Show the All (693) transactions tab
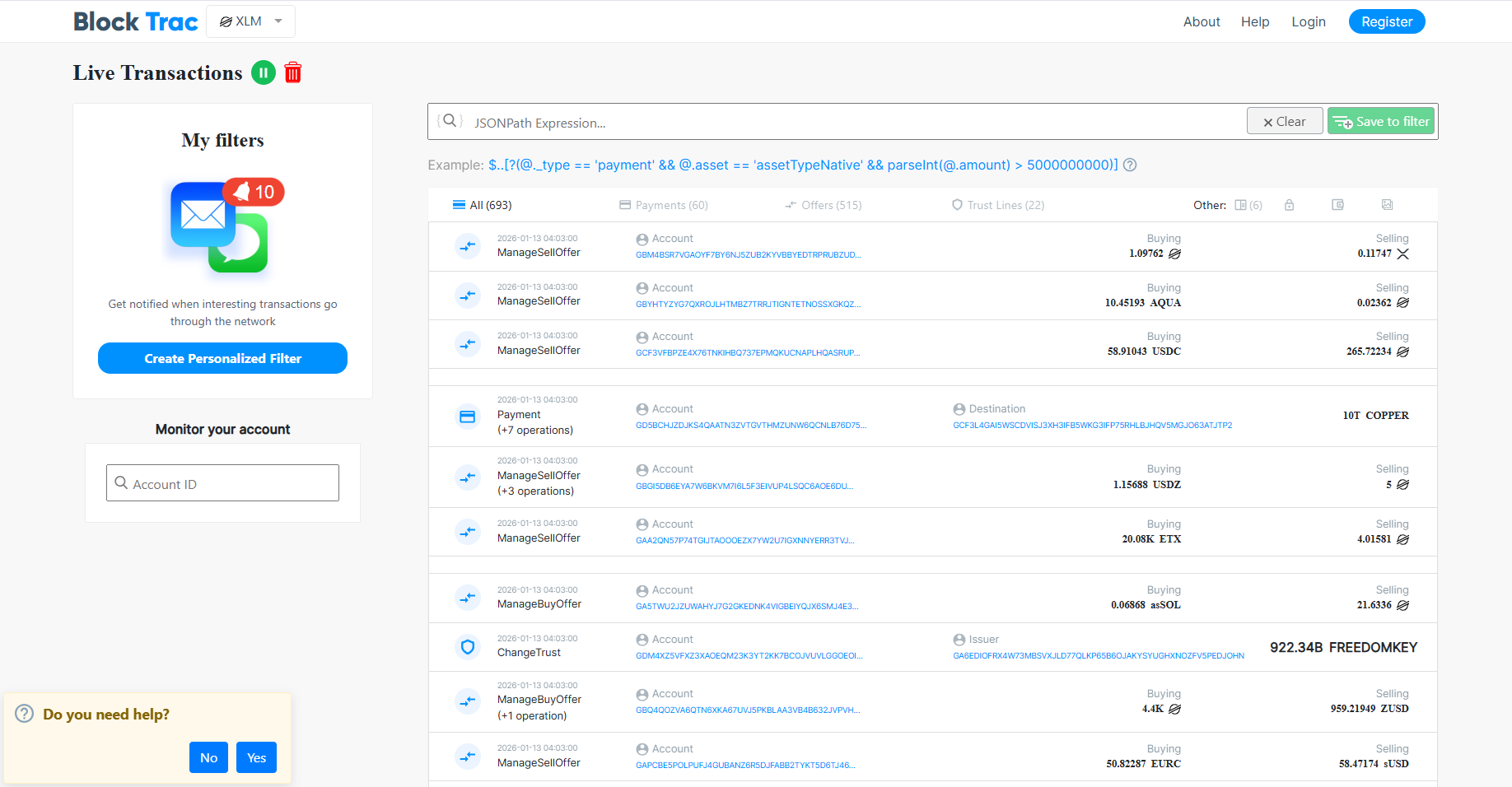1512x787 pixels. click(x=483, y=205)
